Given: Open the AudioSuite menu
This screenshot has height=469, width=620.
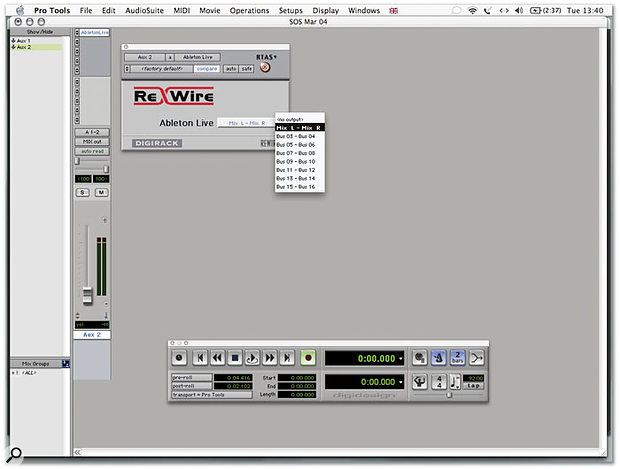Looking at the screenshot, I should pos(144,11).
